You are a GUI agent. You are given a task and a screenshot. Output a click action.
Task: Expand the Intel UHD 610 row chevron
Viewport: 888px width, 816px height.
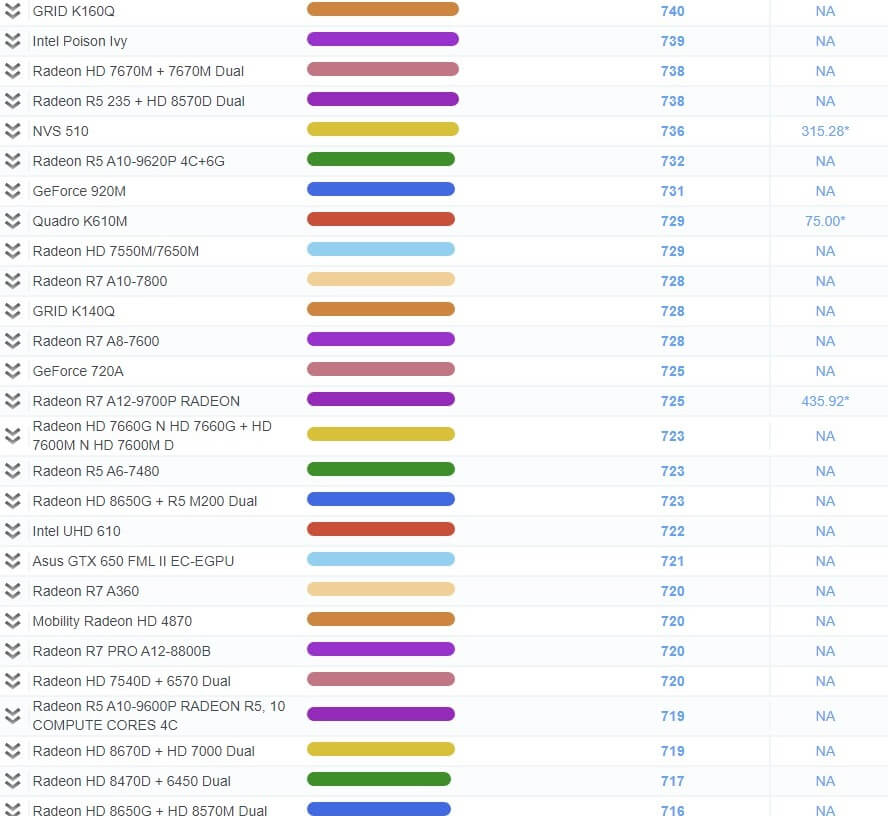point(12,531)
